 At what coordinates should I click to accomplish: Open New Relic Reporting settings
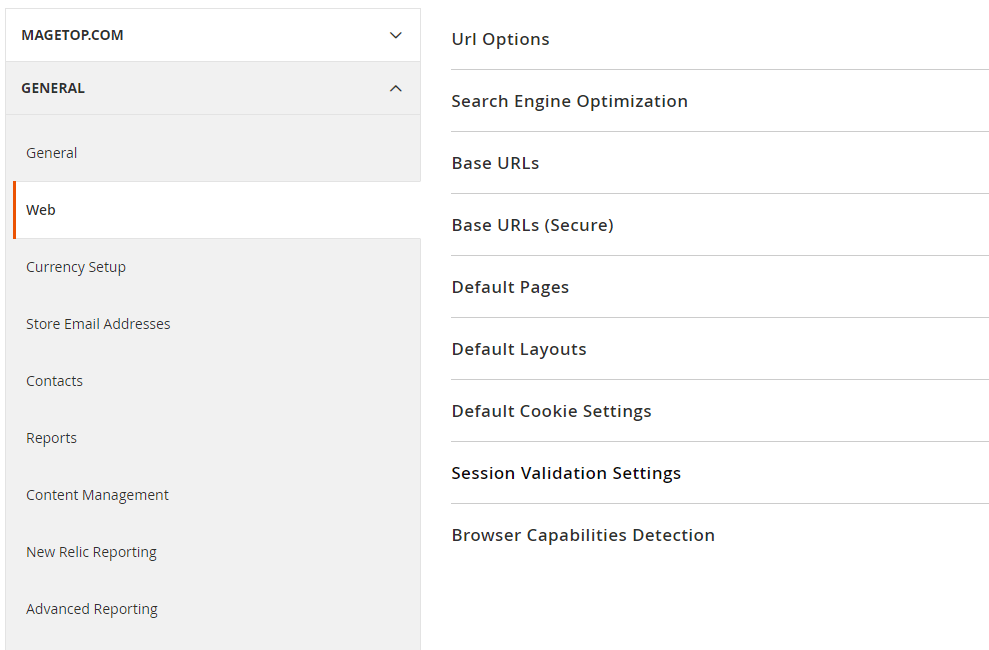coord(91,552)
